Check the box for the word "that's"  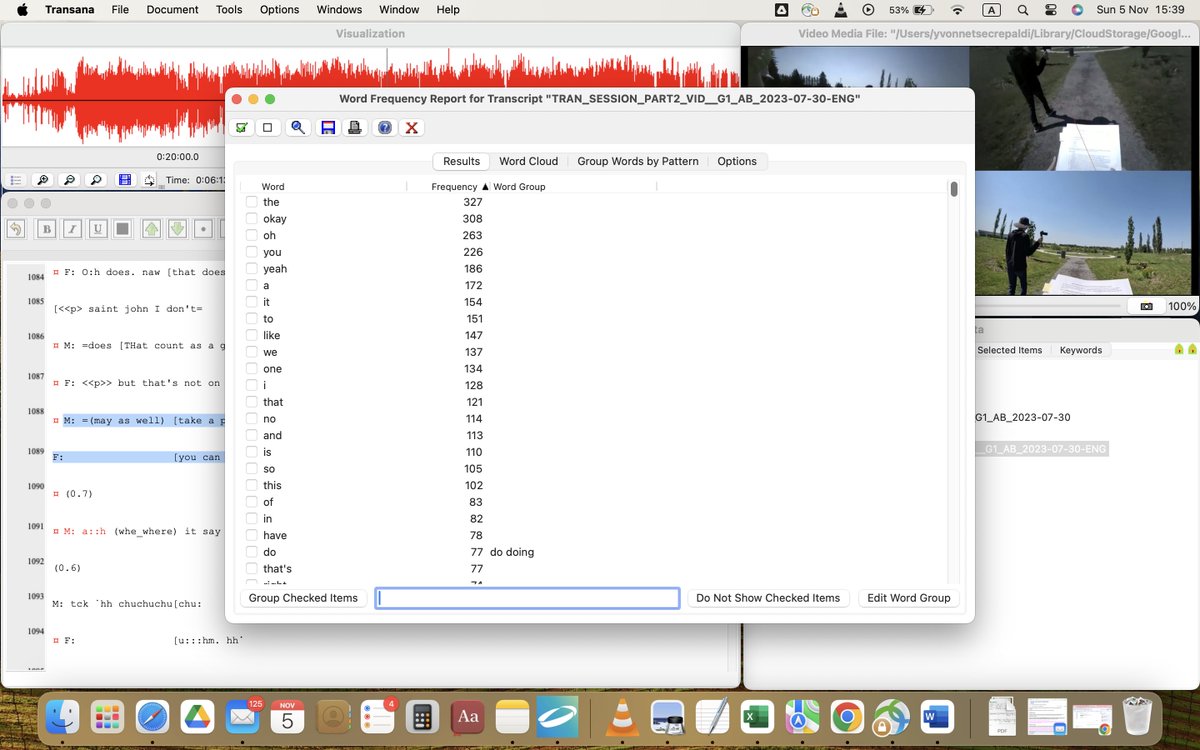(x=252, y=568)
